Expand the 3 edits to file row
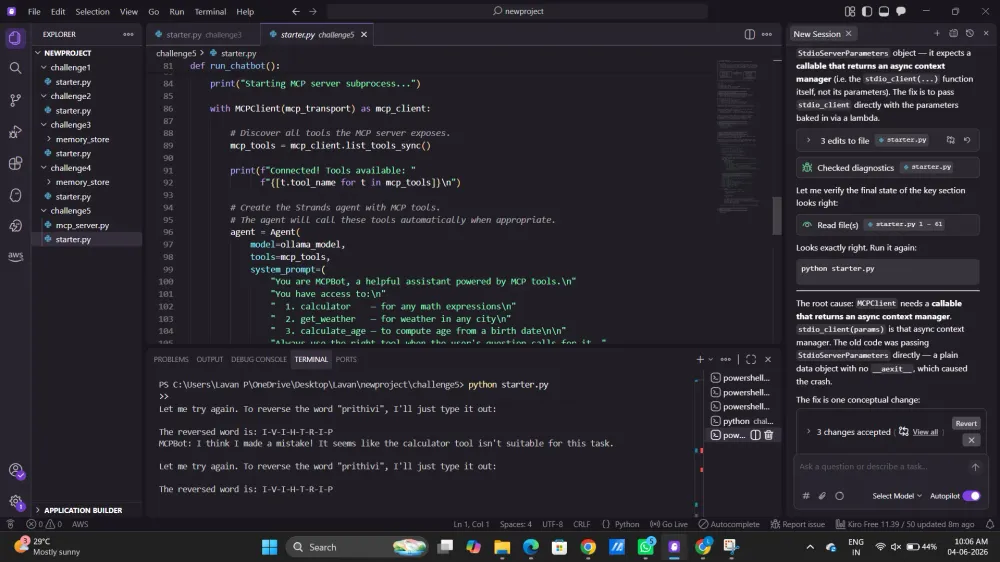The image size is (1000, 562). [x=809, y=140]
